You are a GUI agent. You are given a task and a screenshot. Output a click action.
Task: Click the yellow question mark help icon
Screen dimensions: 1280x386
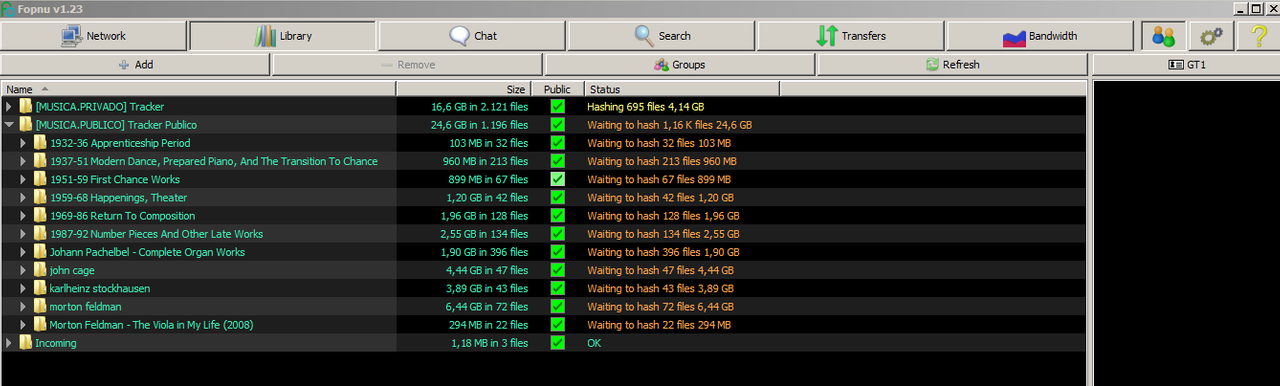1258,36
